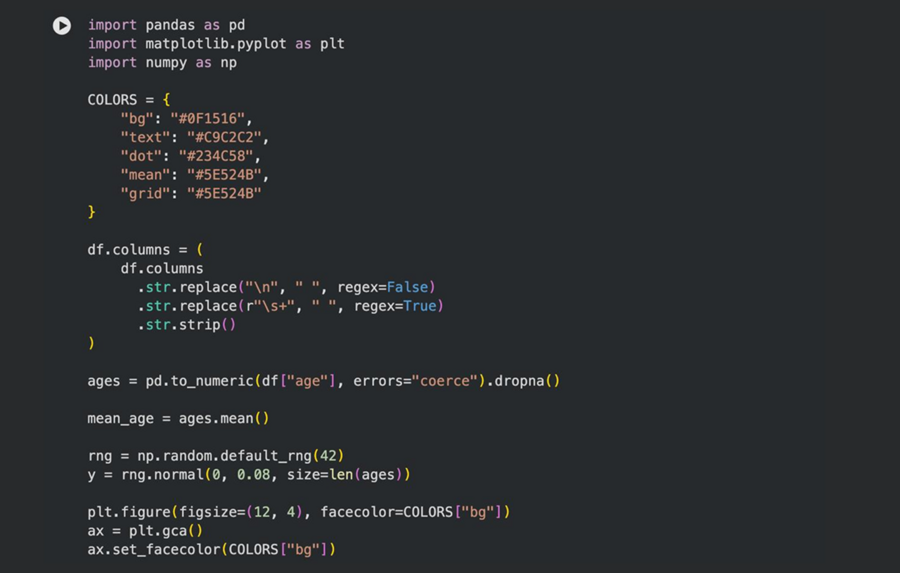Viewport: 900px width, 573px height.
Task: Place cursor on the .str.strip() call
Action: [x=186, y=324]
